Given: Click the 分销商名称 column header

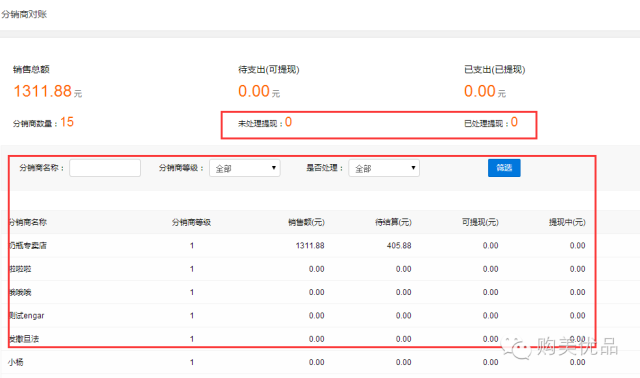Looking at the screenshot, I should (x=28, y=222).
